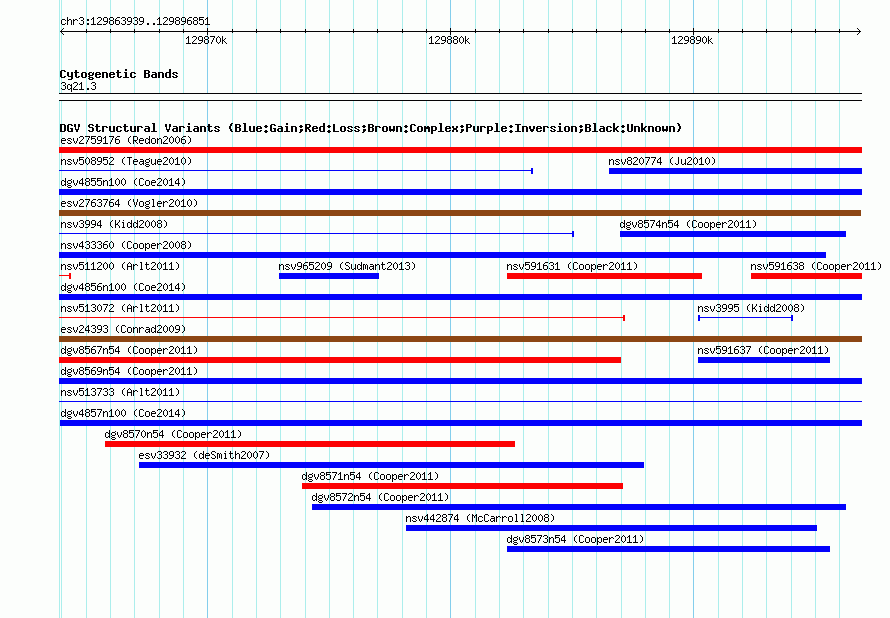Click the dgv4857n100 (Coe2014) blue bar
Screen dimensions: 890x618
point(460,423)
